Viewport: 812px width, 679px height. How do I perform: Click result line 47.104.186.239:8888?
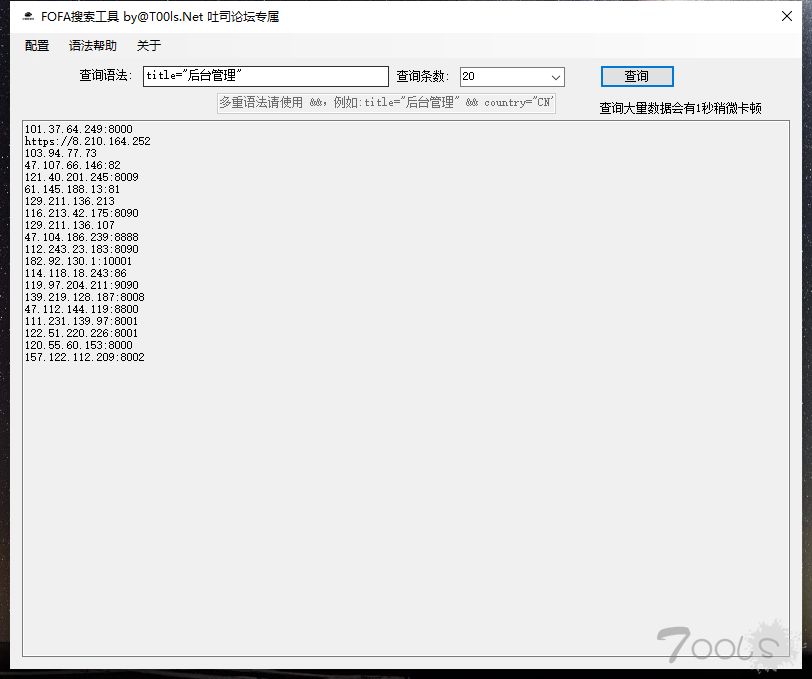81,237
